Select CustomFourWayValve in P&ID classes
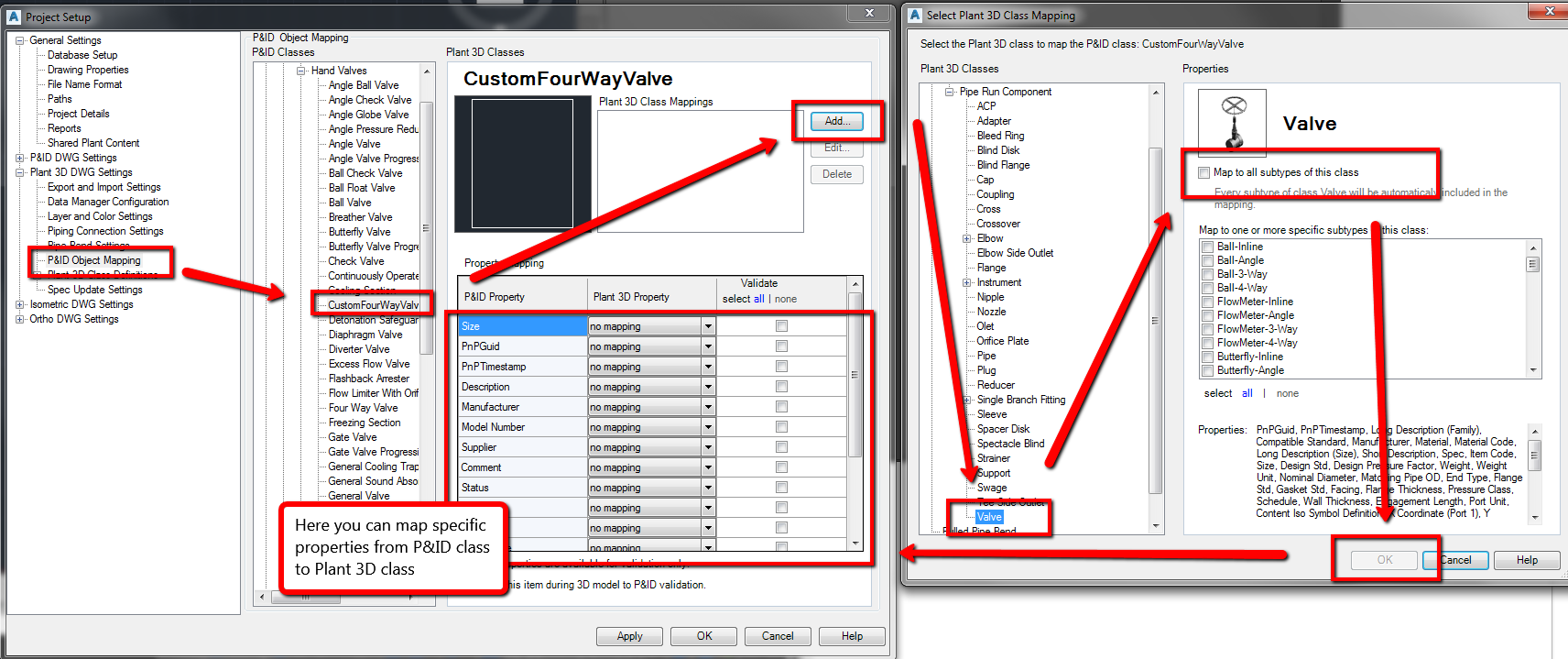This screenshot has width=1568, height=659. [x=374, y=305]
